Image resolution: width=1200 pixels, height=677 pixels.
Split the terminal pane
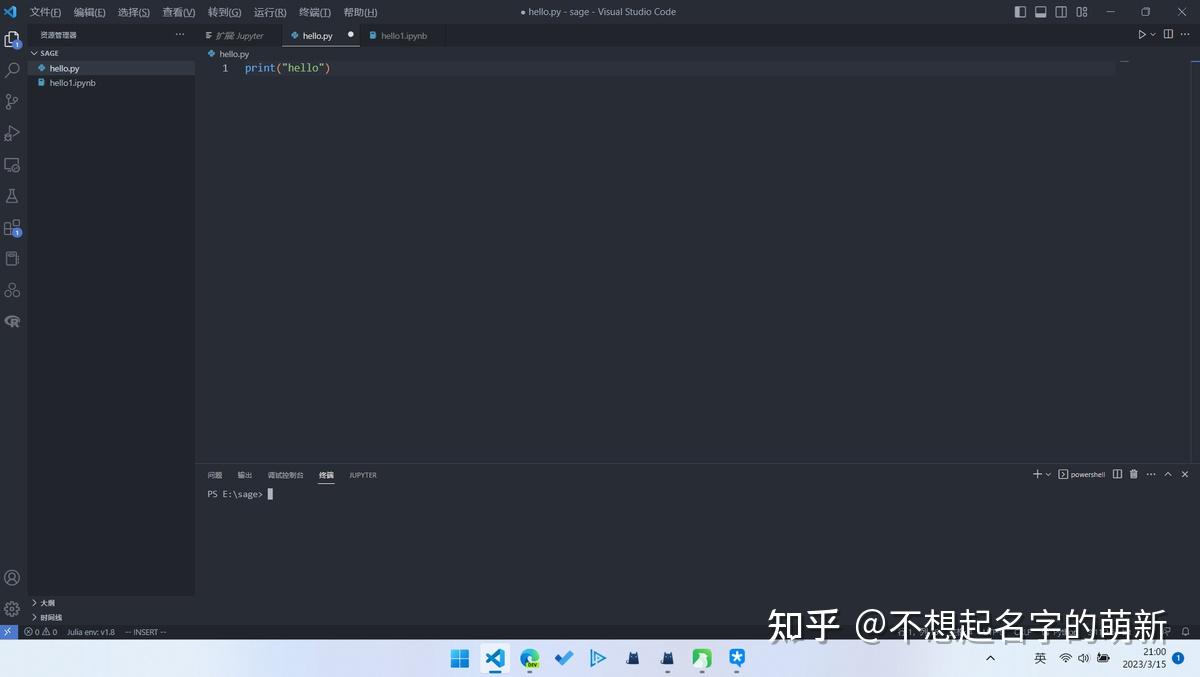1117,474
